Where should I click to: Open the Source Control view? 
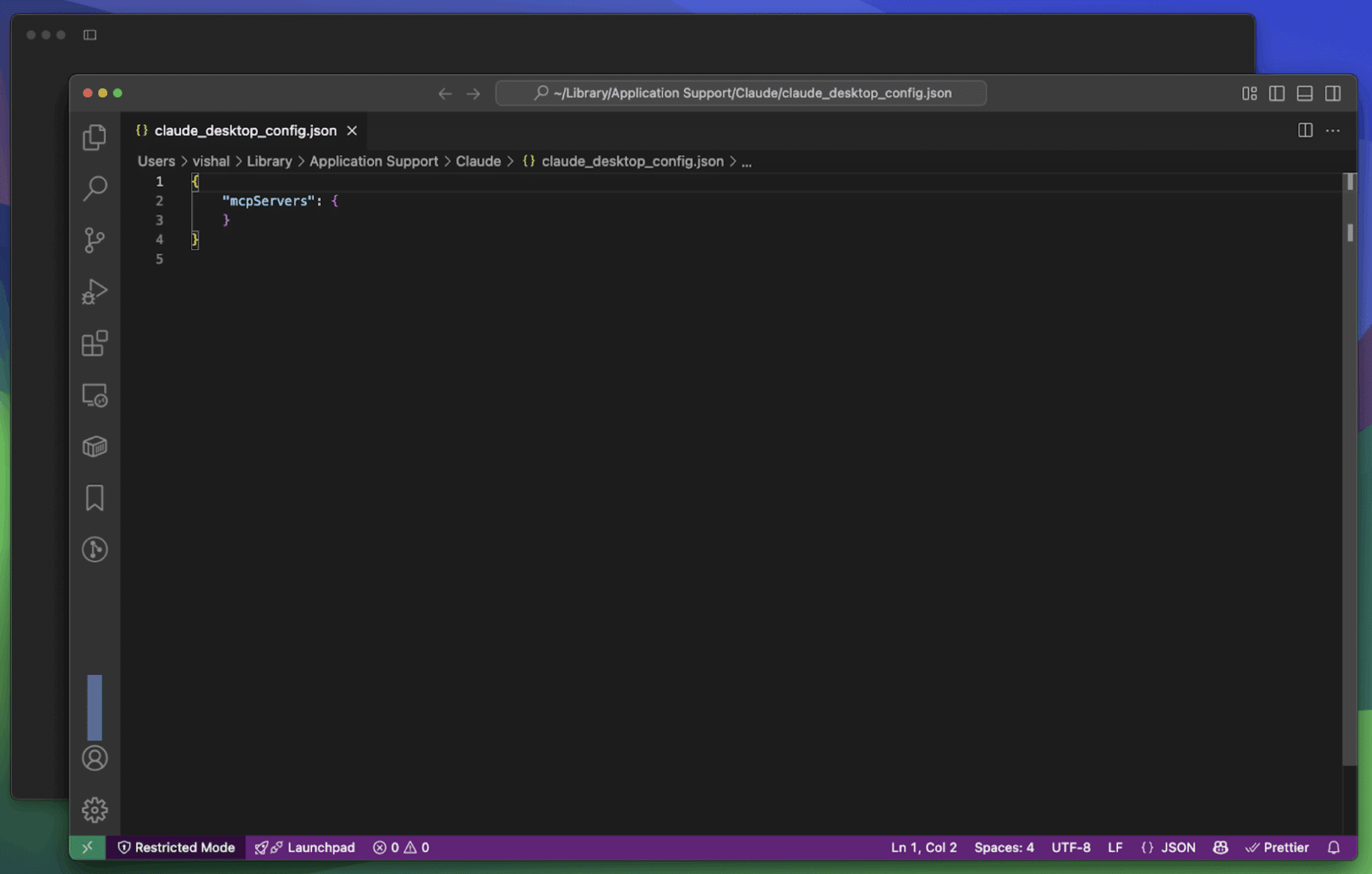[94, 240]
